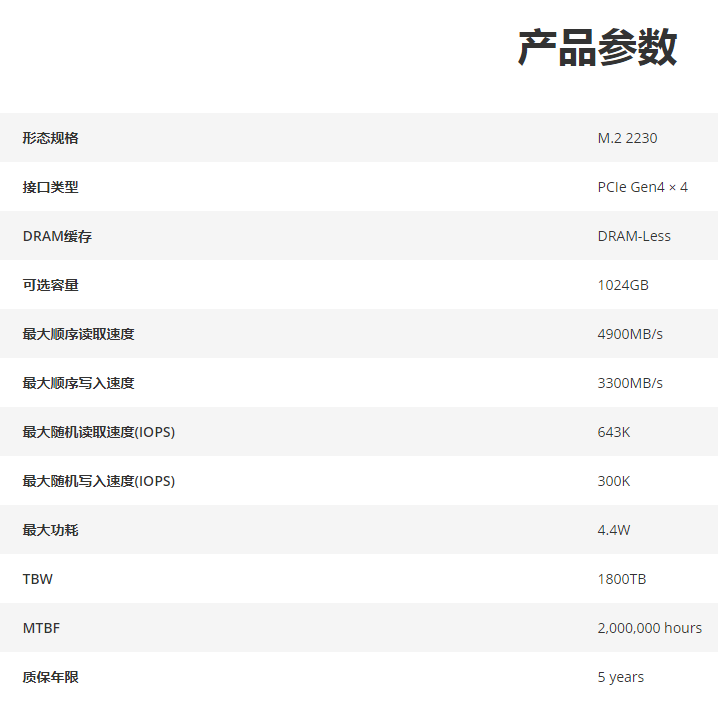This screenshot has width=718, height=718.
Task: Click the 1024GB capacity value
Action: coord(623,285)
